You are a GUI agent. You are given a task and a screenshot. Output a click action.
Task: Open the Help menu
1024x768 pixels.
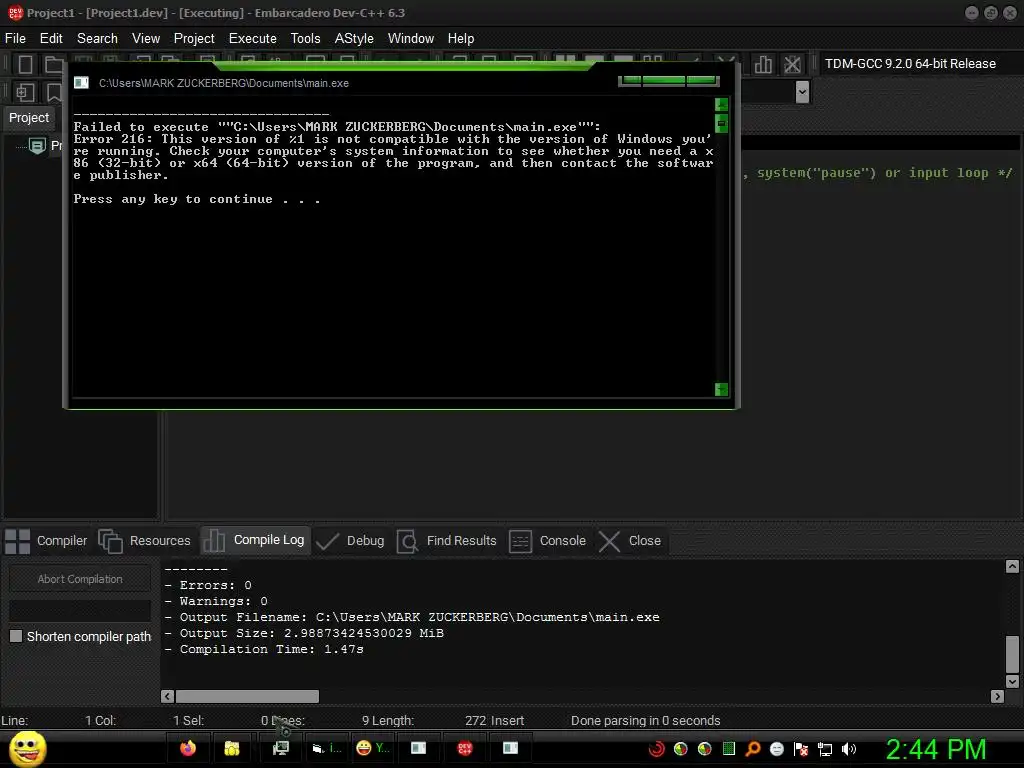(x=460, y=39)
